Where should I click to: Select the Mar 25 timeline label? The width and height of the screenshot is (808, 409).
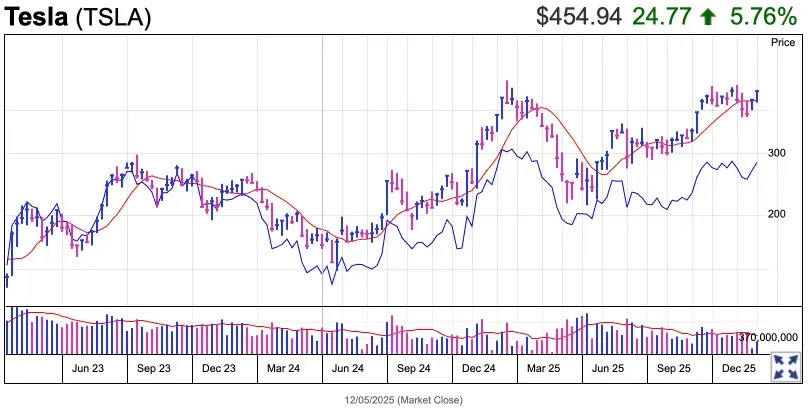point(543,369)
